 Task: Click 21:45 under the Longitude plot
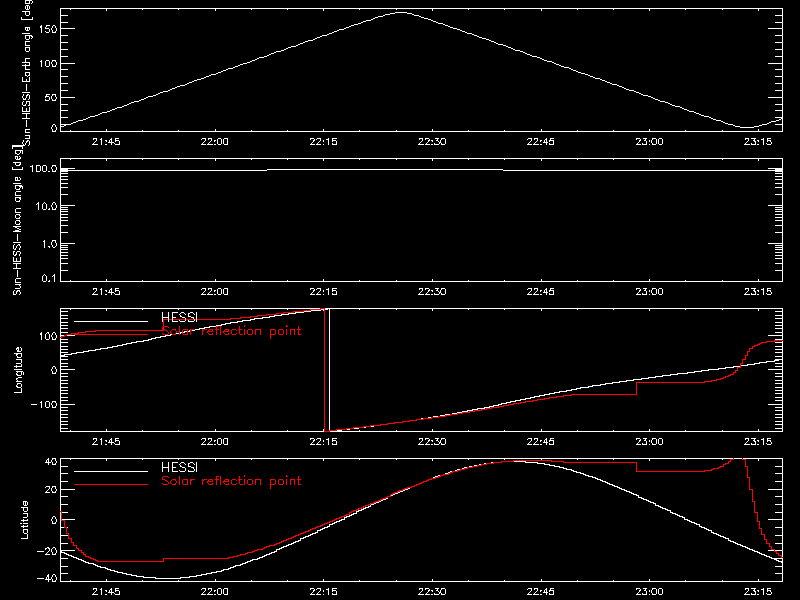(x=106, y=442)
